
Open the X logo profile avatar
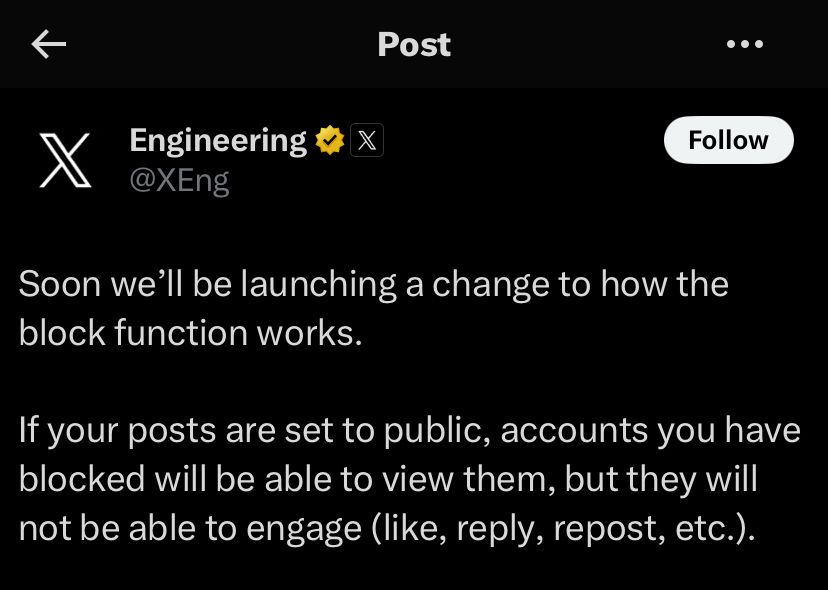[66, 161]
